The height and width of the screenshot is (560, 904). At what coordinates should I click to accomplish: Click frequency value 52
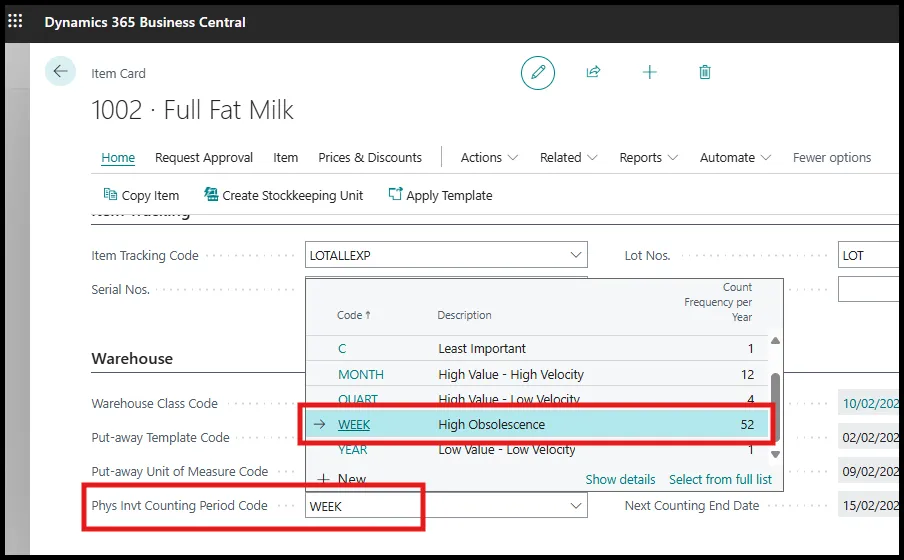pyautogui.click(x=747, y=424)
